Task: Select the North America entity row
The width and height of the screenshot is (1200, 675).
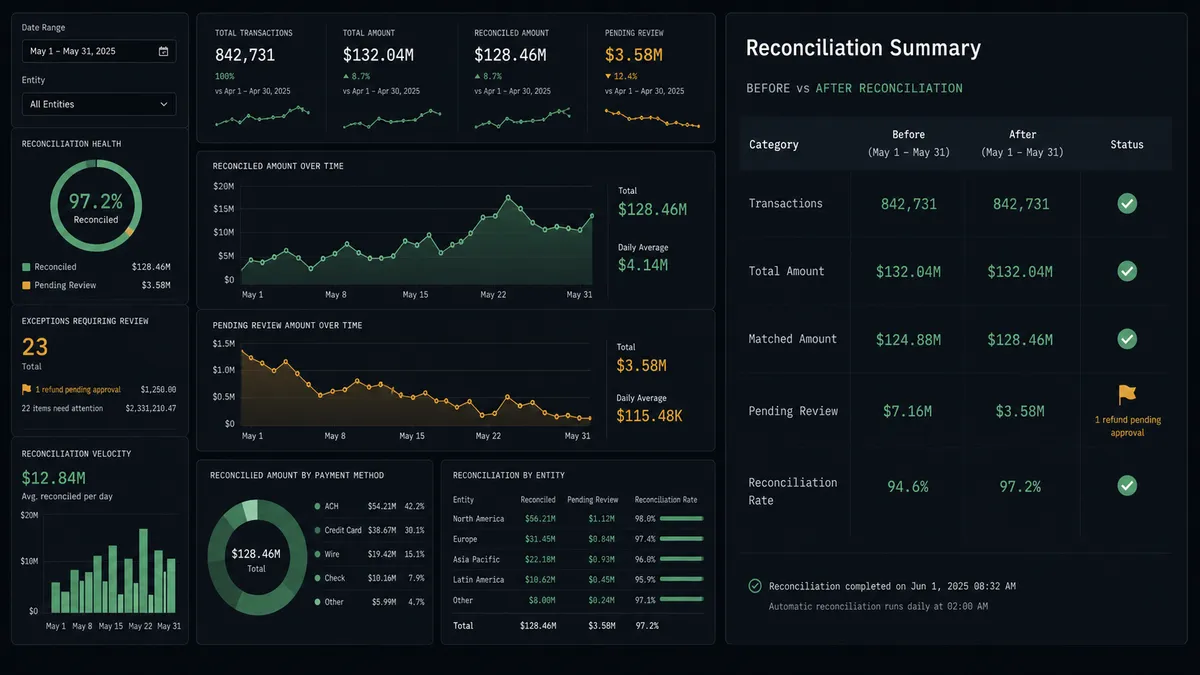Action: 578,519
